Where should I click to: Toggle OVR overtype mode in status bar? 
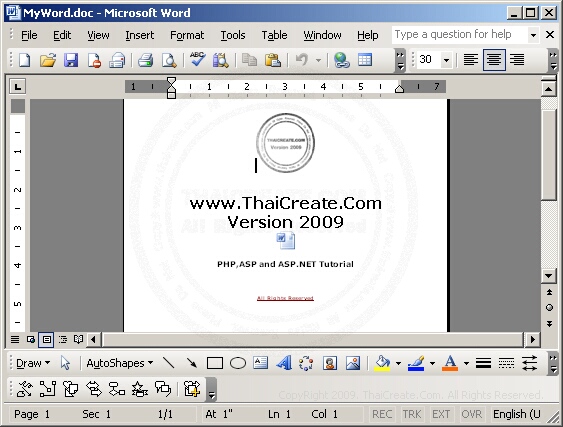(471, 414)
